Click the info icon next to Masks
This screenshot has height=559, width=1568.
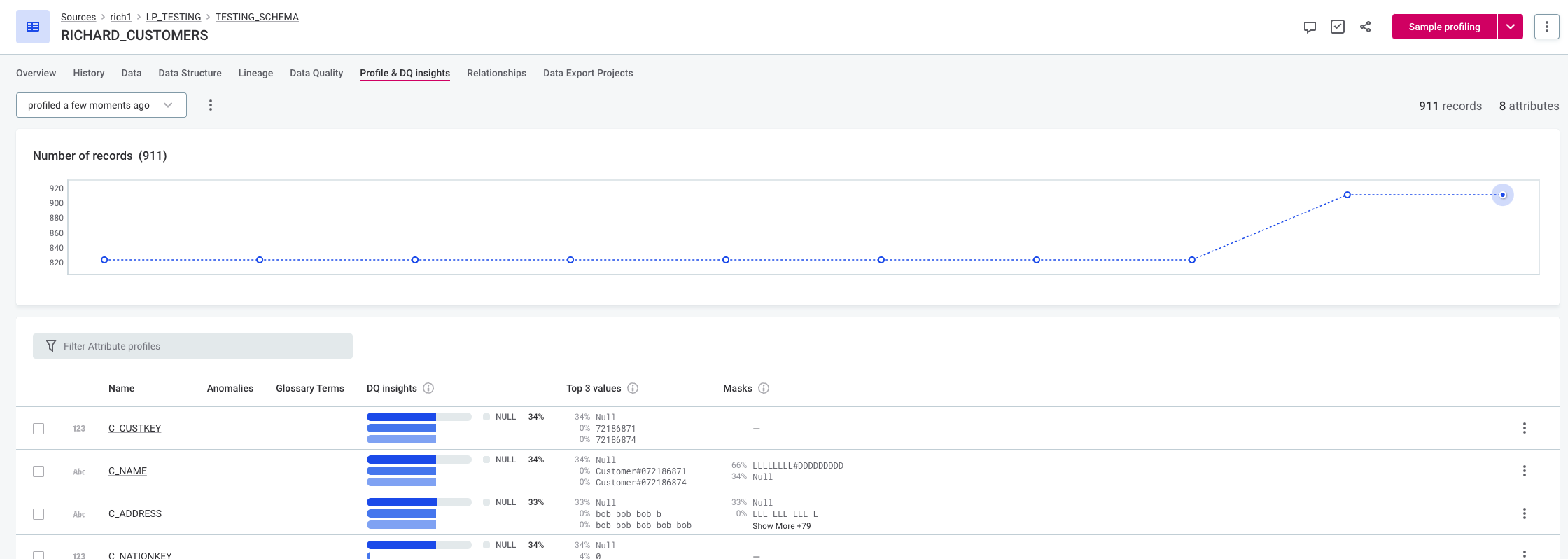[764, 388]
